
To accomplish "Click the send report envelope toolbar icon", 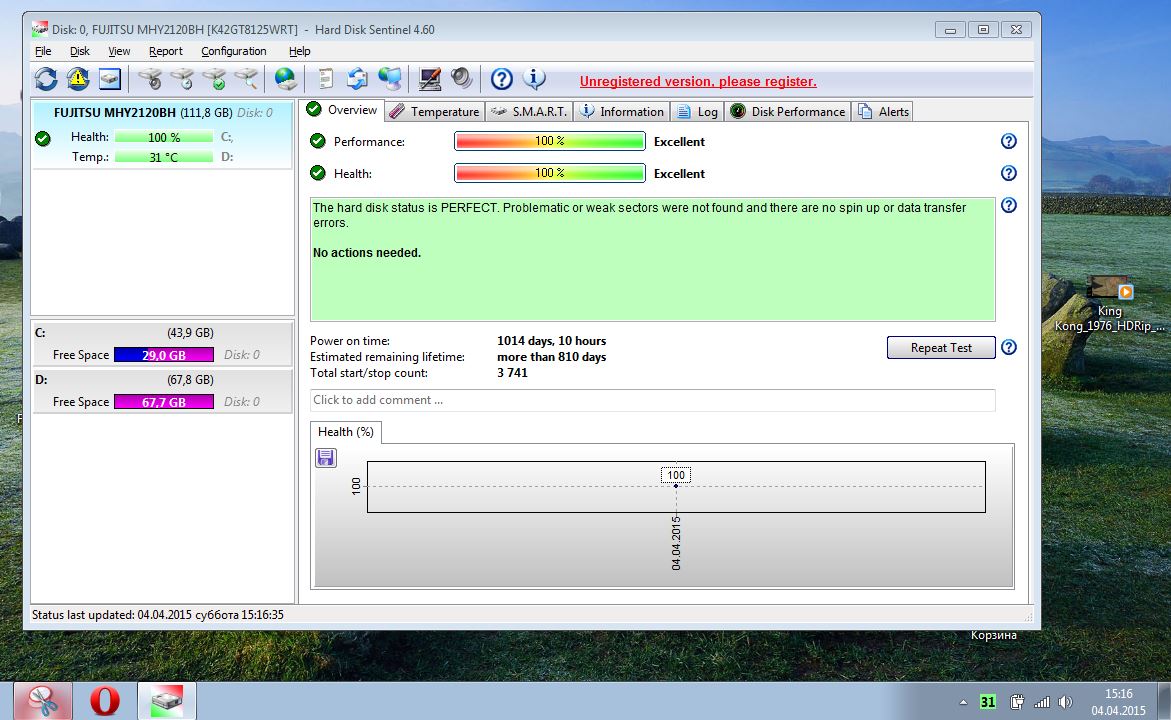I will [x=357, y=78].
